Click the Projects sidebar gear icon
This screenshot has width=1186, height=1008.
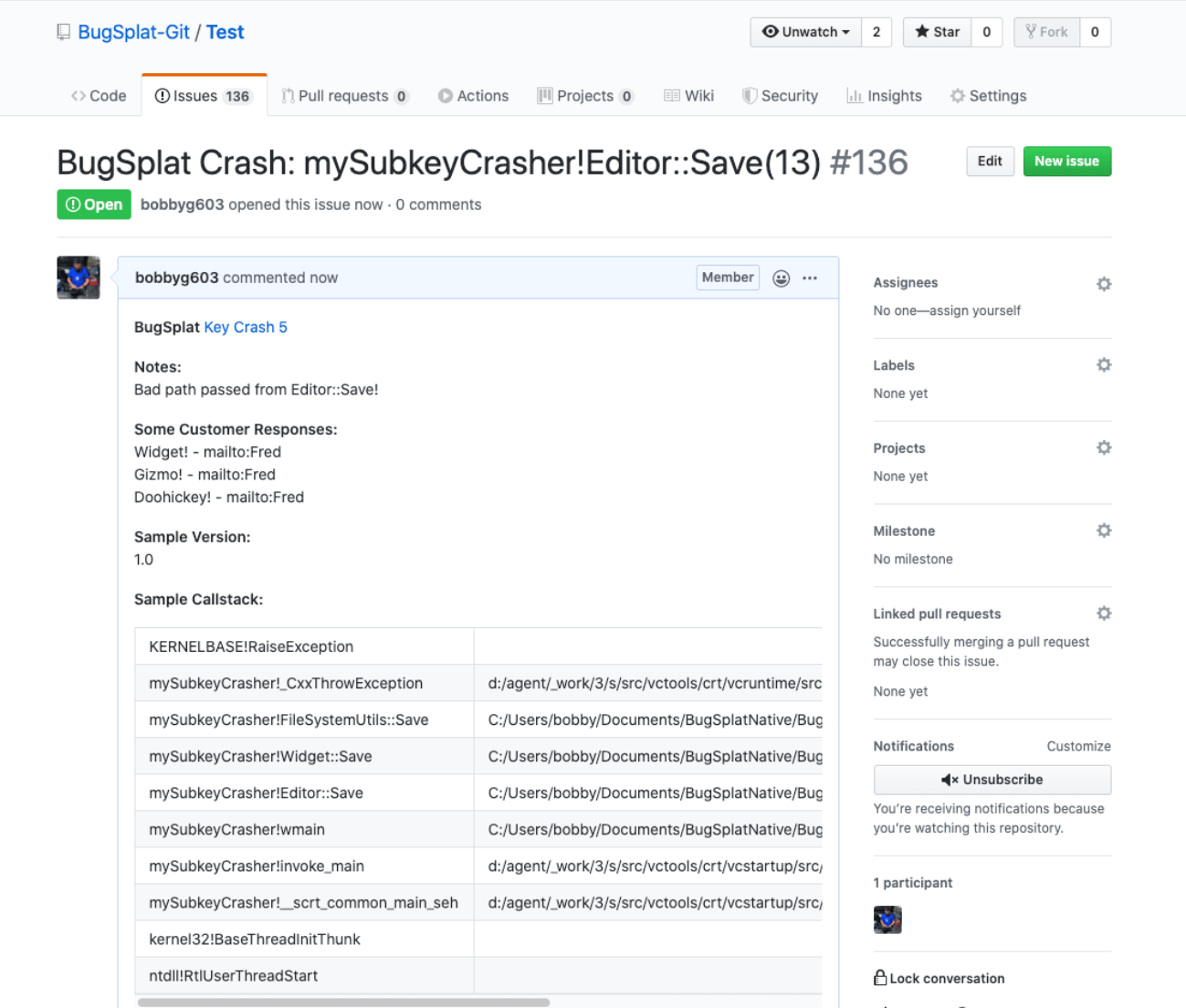[x=1104, y=447]
